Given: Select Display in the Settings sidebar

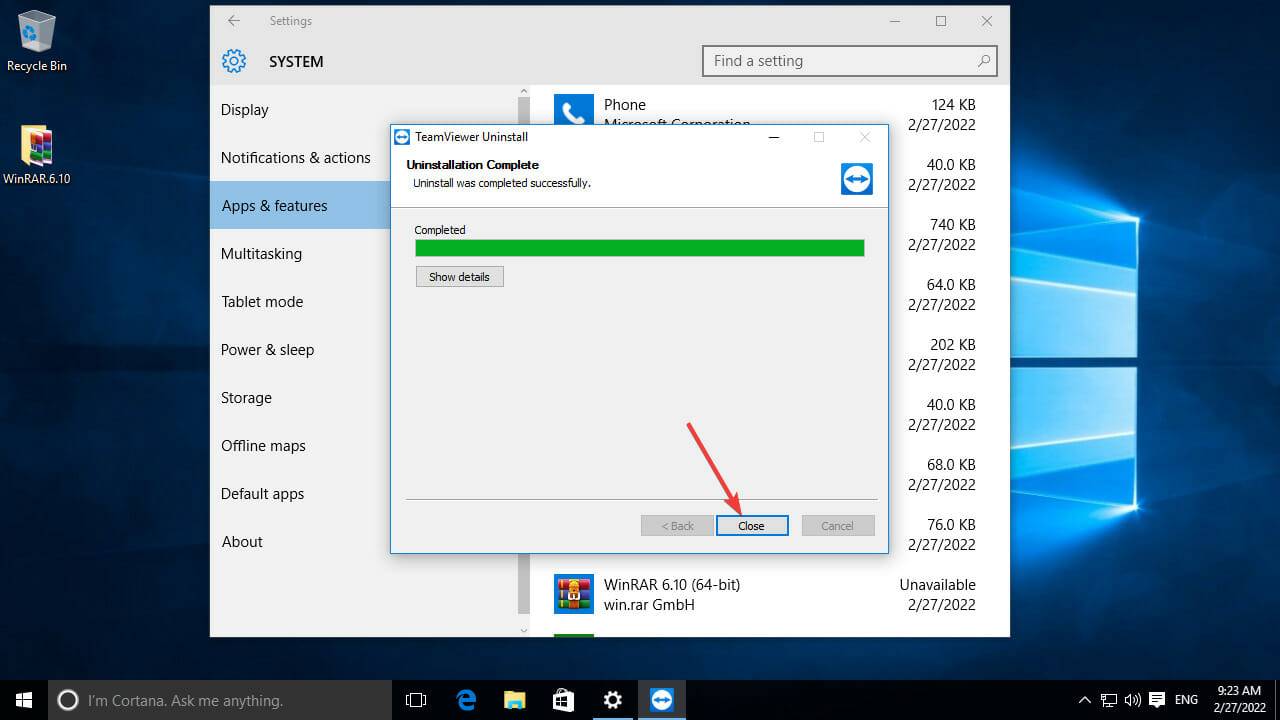Looking at the screenshot, I should [244, 110].
